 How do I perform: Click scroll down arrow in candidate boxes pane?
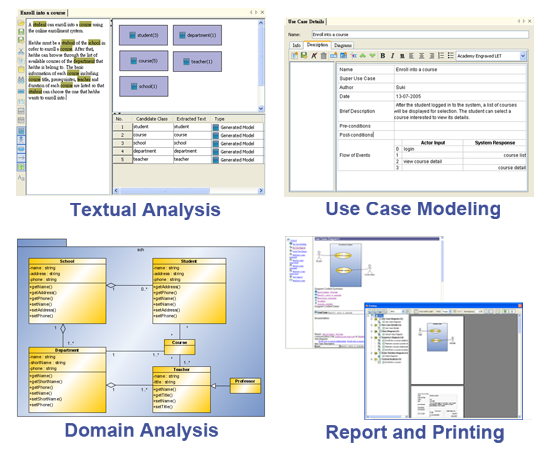(261, 108)
